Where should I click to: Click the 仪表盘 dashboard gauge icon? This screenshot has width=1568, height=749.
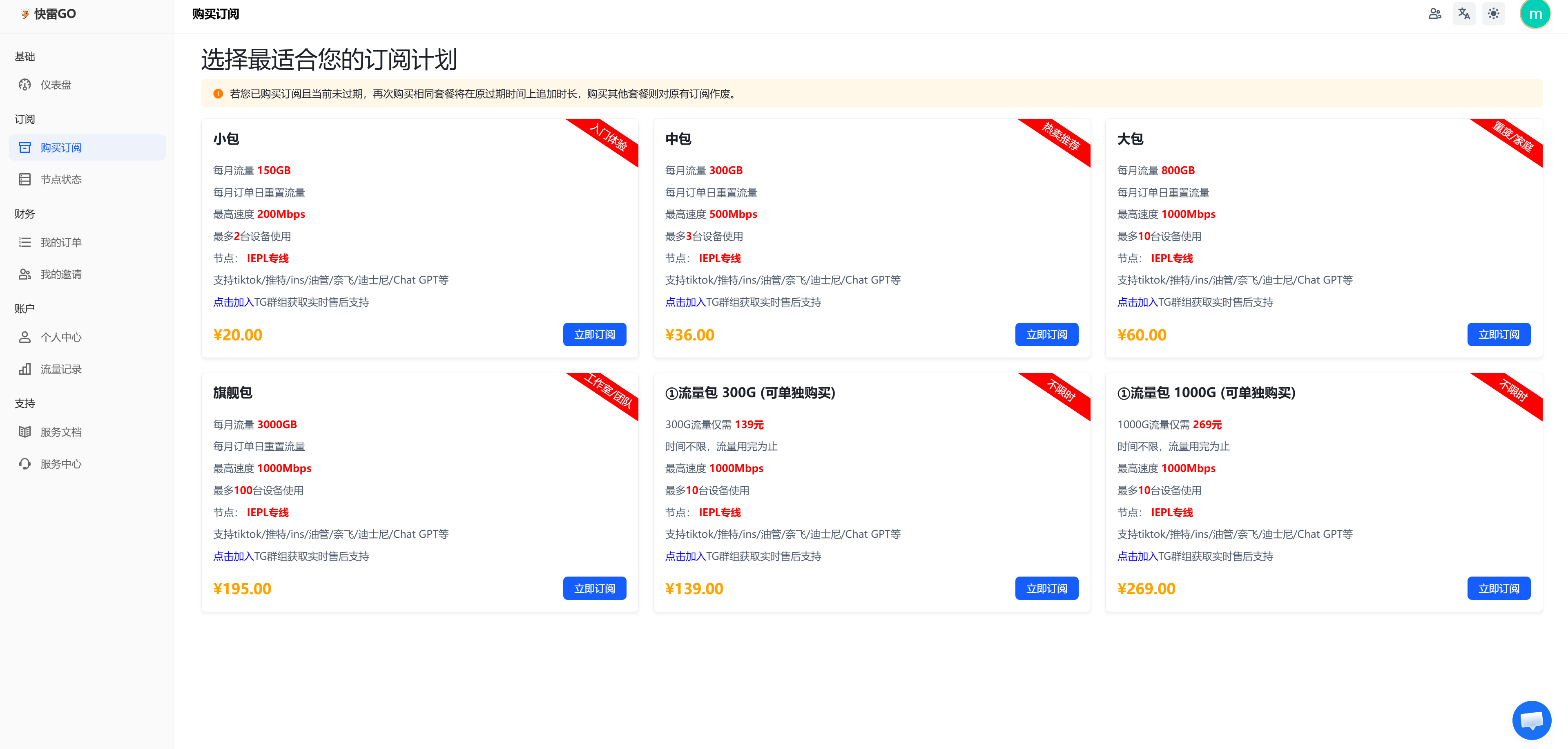click(x=25, y=85)
